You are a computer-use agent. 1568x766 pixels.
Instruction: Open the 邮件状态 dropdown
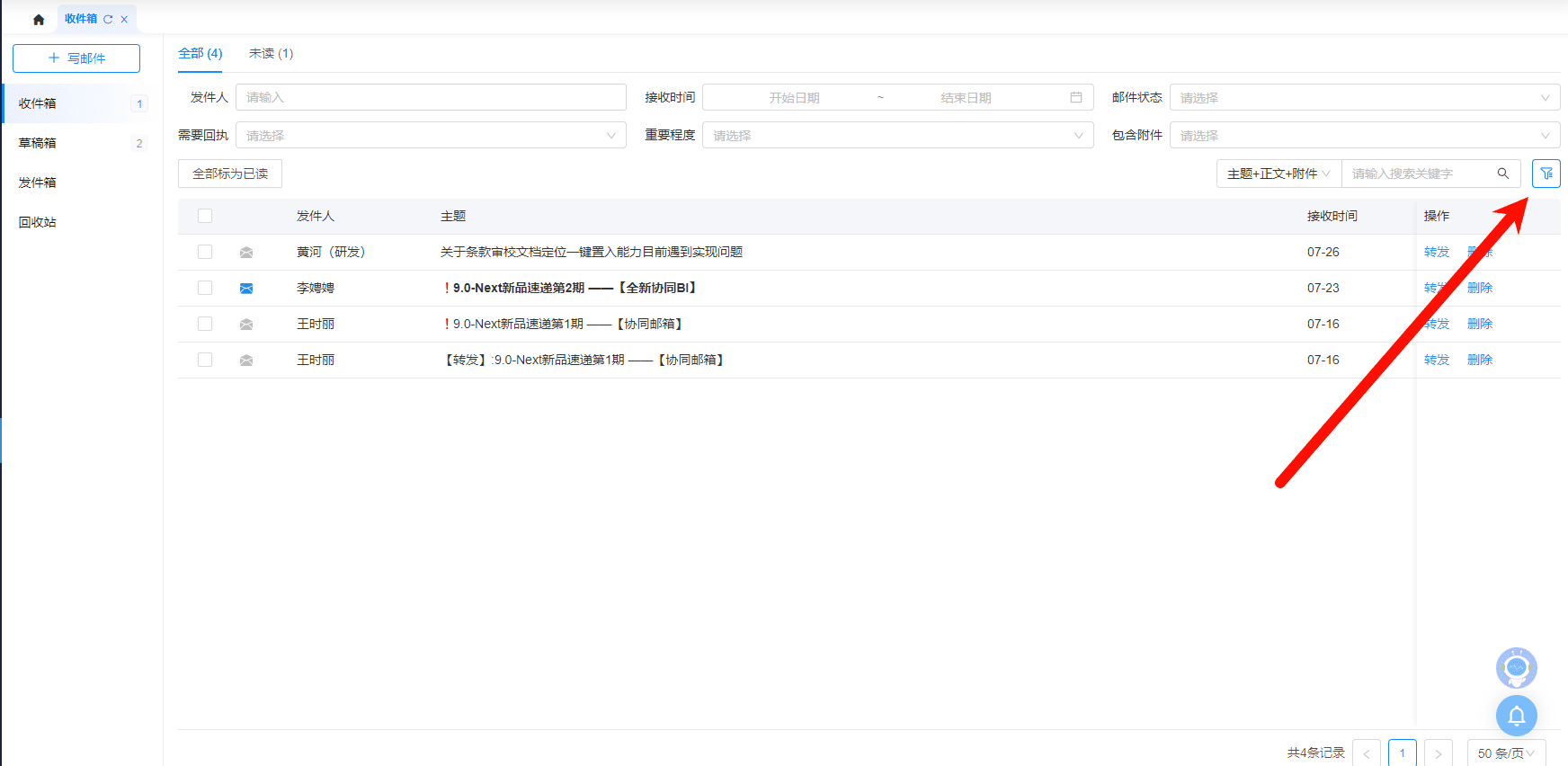click(x=1365, y=97)
